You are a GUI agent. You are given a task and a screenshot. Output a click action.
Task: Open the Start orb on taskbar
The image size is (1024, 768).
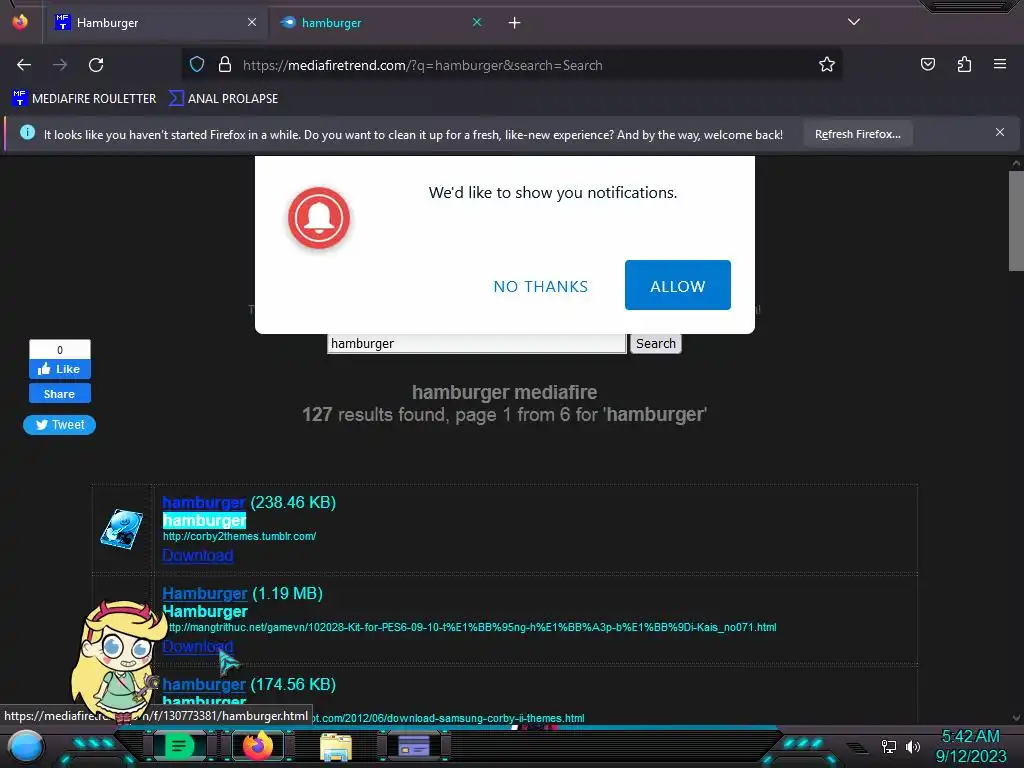pyautogui.click(x=26, y=747)
